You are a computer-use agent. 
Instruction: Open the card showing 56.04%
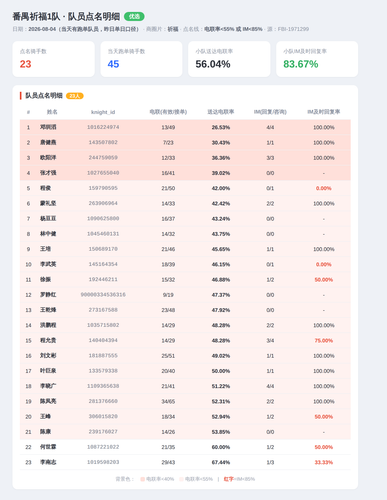pos(229,59)
